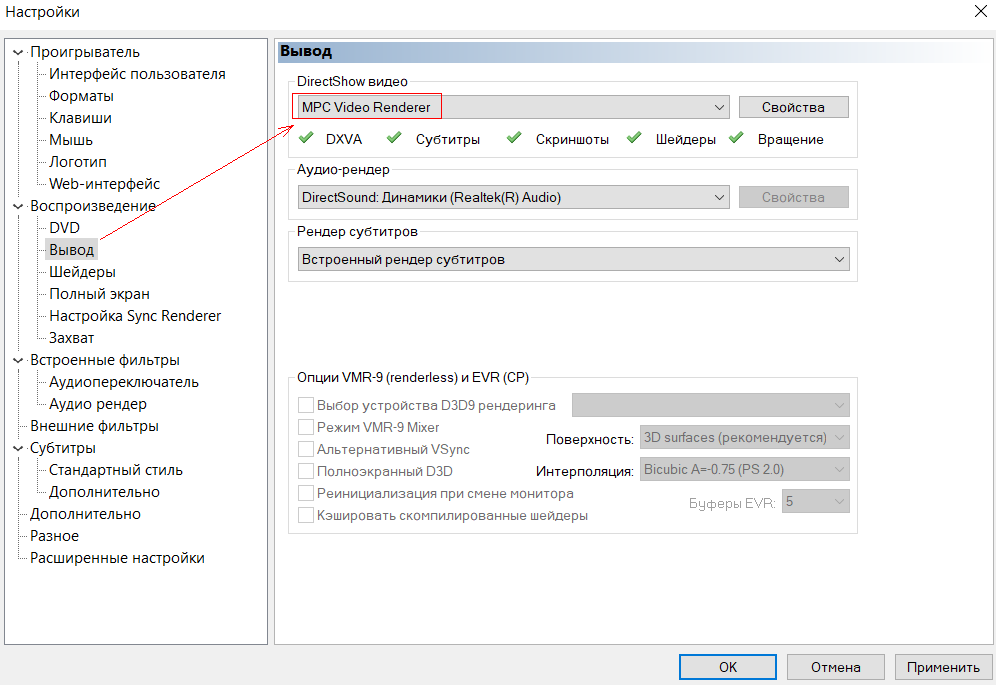Screen dimensions: 996x685
Task: Select Мышь in the settings tree
Action: 71,140
